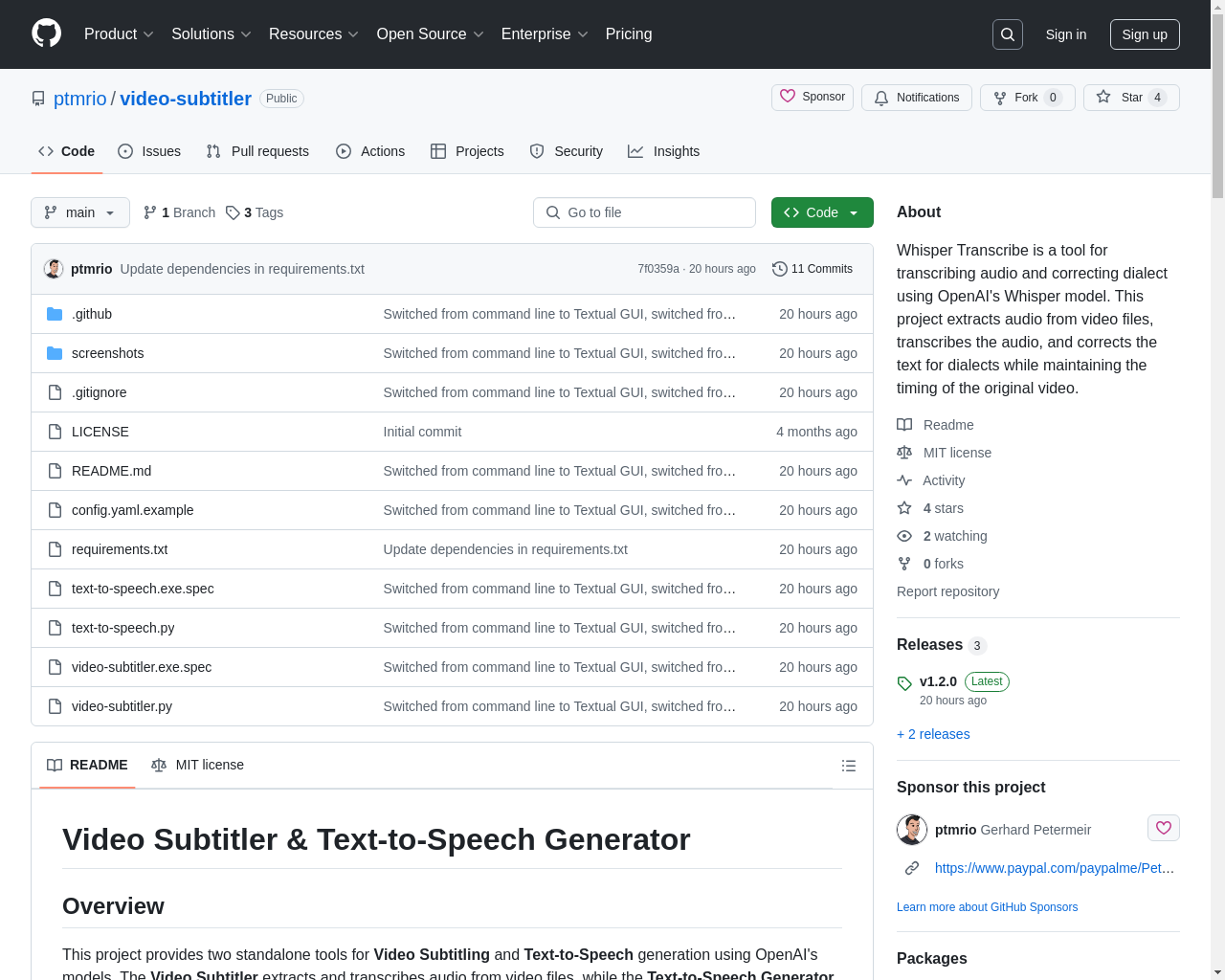Click the file icon beside config.yaml.example

click(x=55, y=510)
